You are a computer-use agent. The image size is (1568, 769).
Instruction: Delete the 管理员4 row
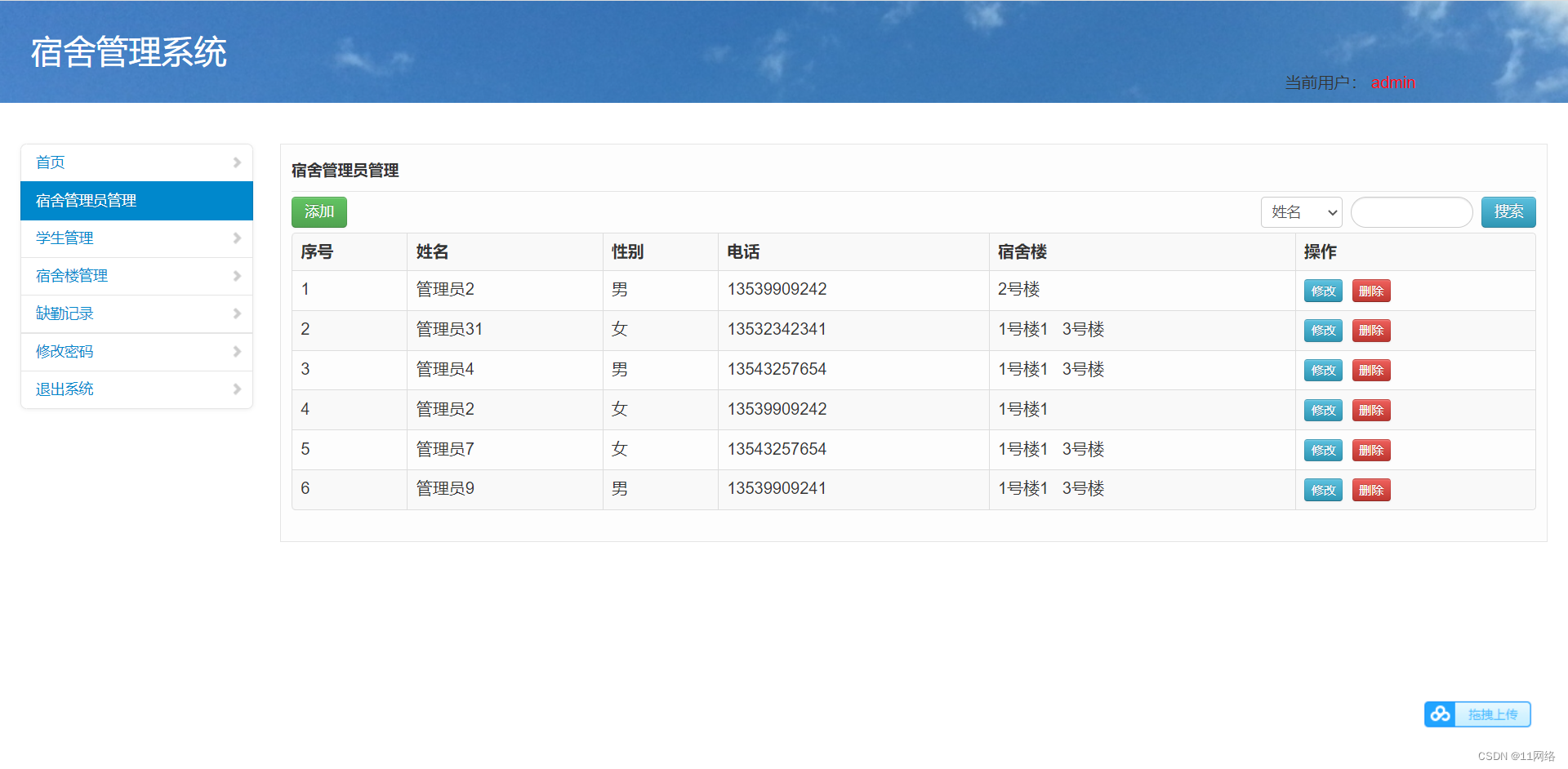point(1371,371)
